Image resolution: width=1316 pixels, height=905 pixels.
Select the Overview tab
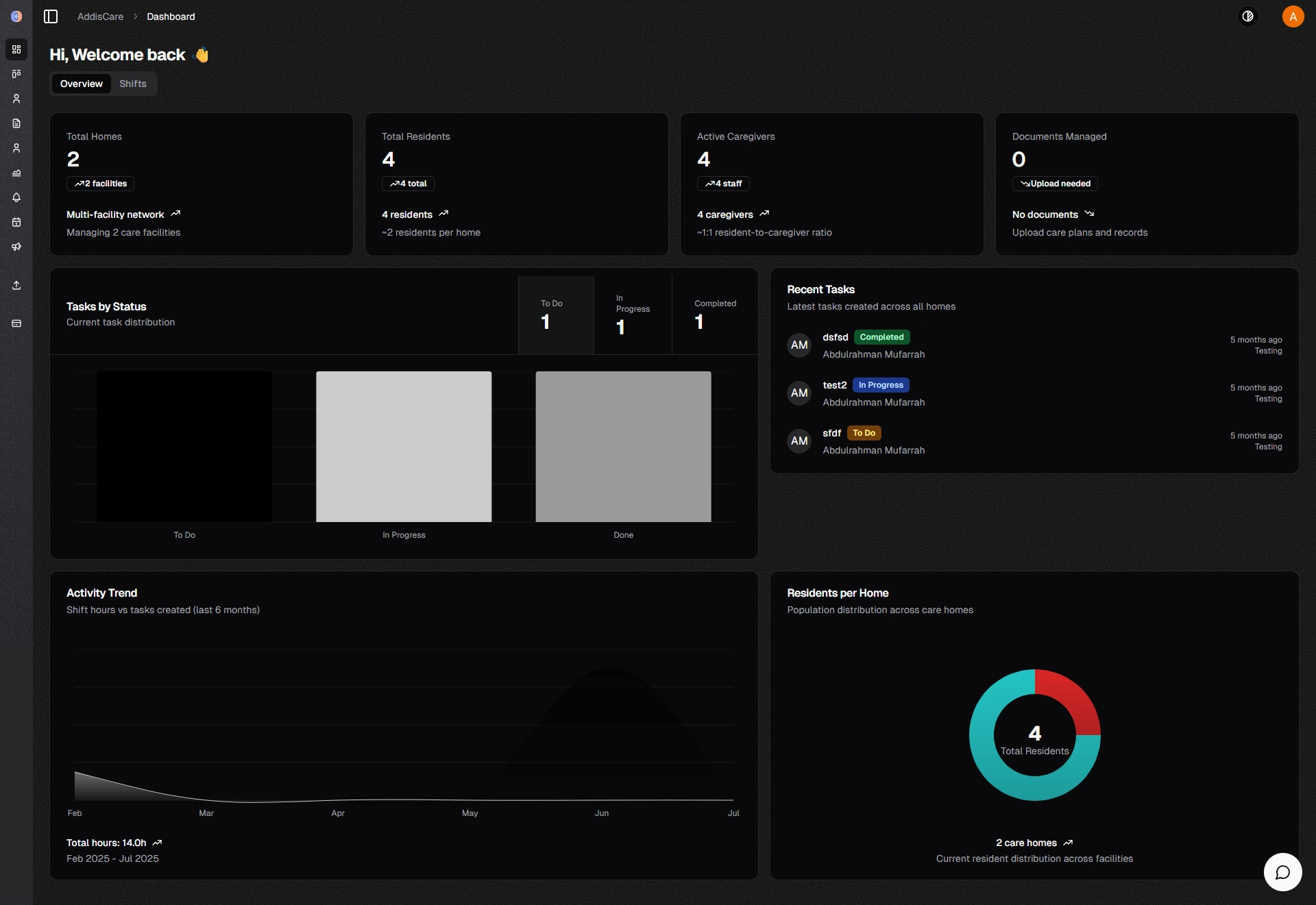(x=82, y=84)
